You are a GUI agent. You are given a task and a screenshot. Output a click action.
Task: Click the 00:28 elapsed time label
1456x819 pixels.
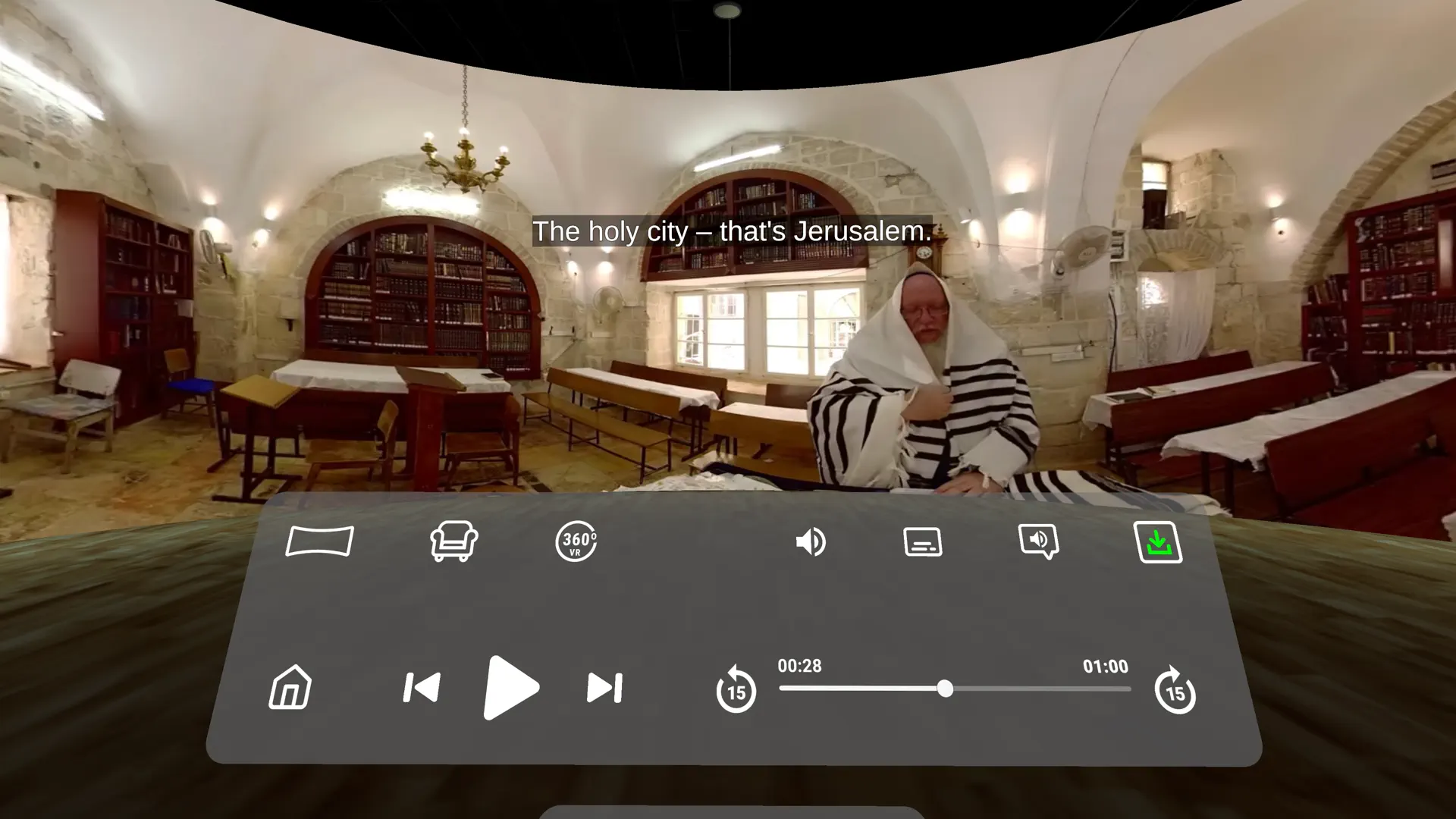[x=799, y=666]
